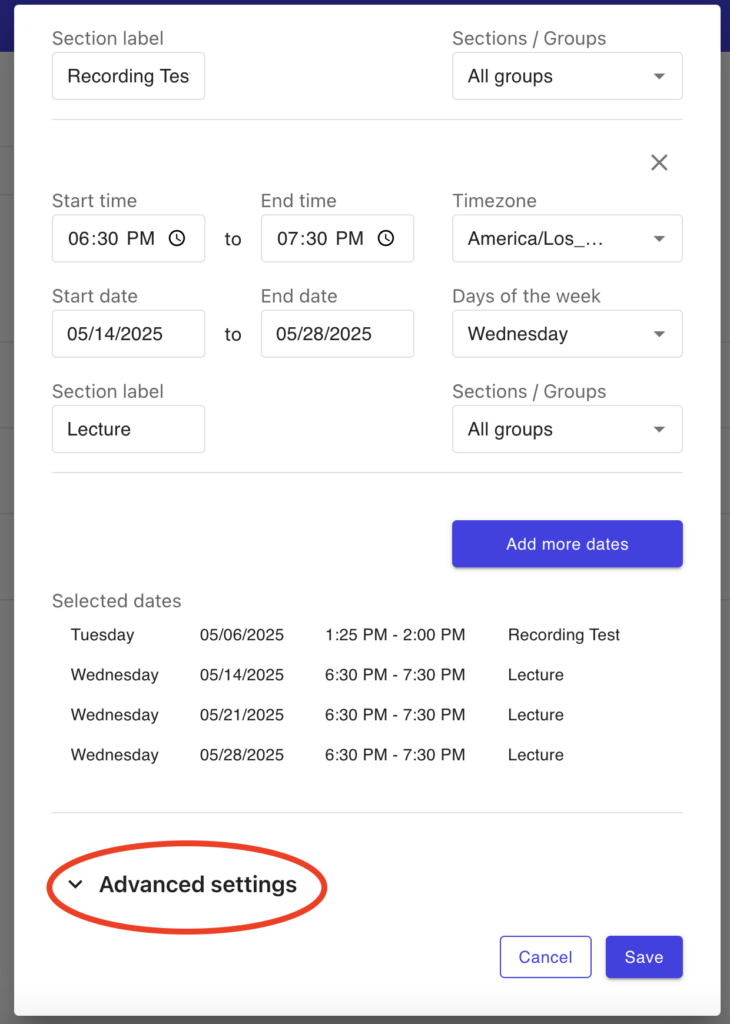Select the Tuesday 05/06/2025 Recording Test row
The height and width of the screenshot is (1024, 730).
point(345,635)
